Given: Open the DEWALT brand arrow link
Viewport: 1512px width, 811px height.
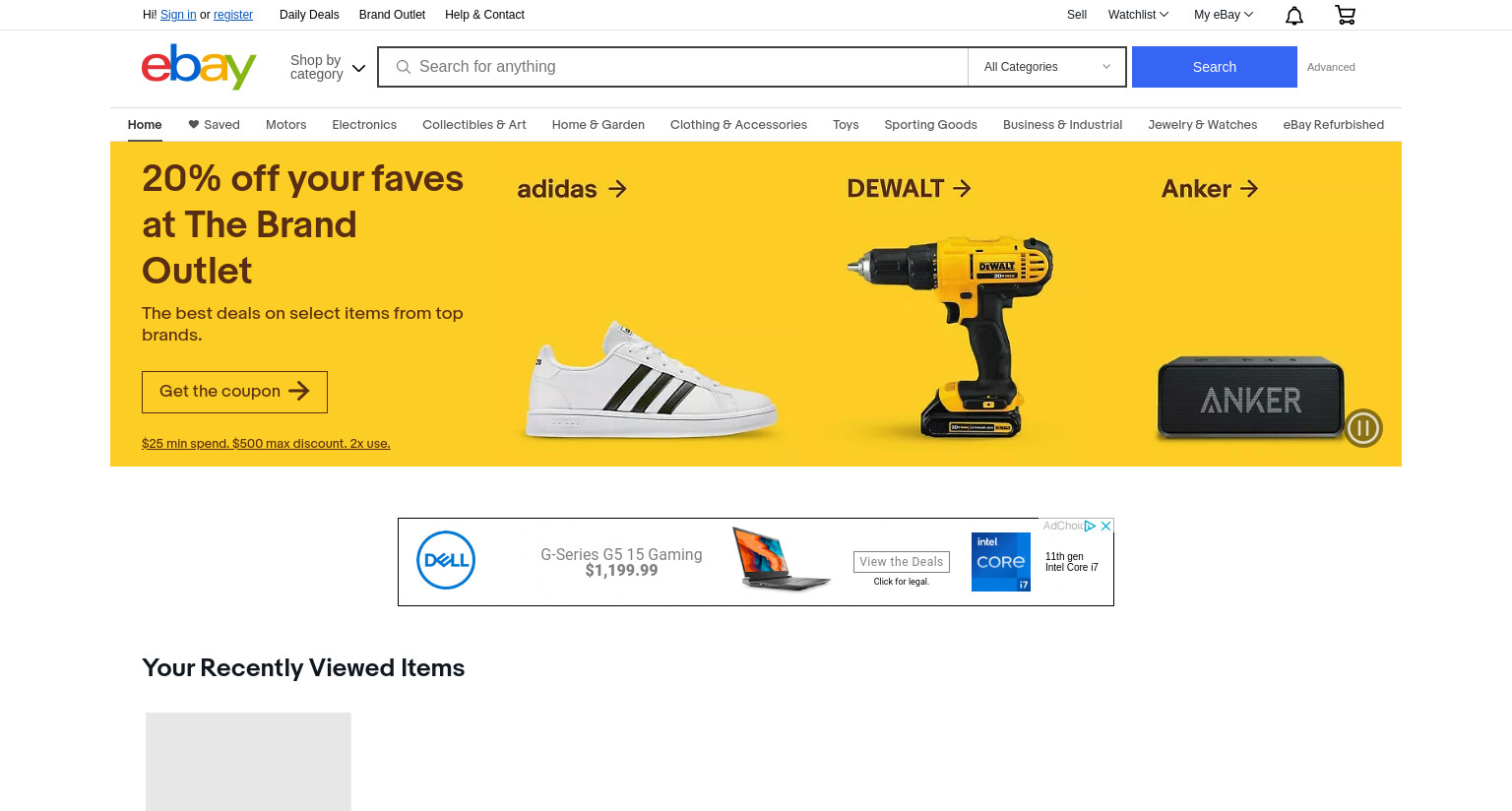Looking at the screenshot, I should (909, 188).
